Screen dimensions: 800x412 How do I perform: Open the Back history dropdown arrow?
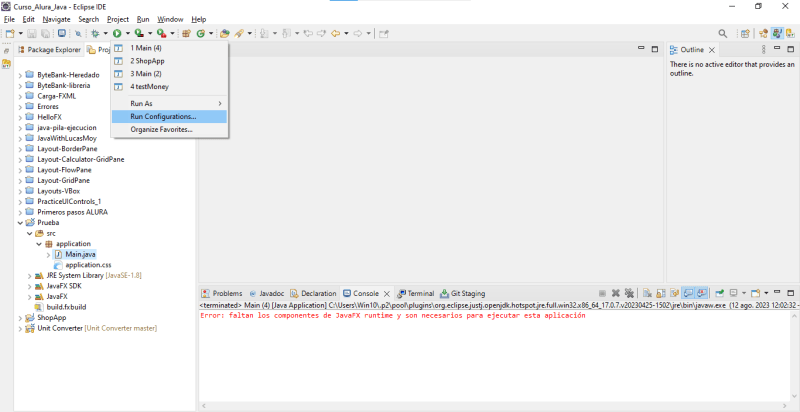tap(346, 34)
